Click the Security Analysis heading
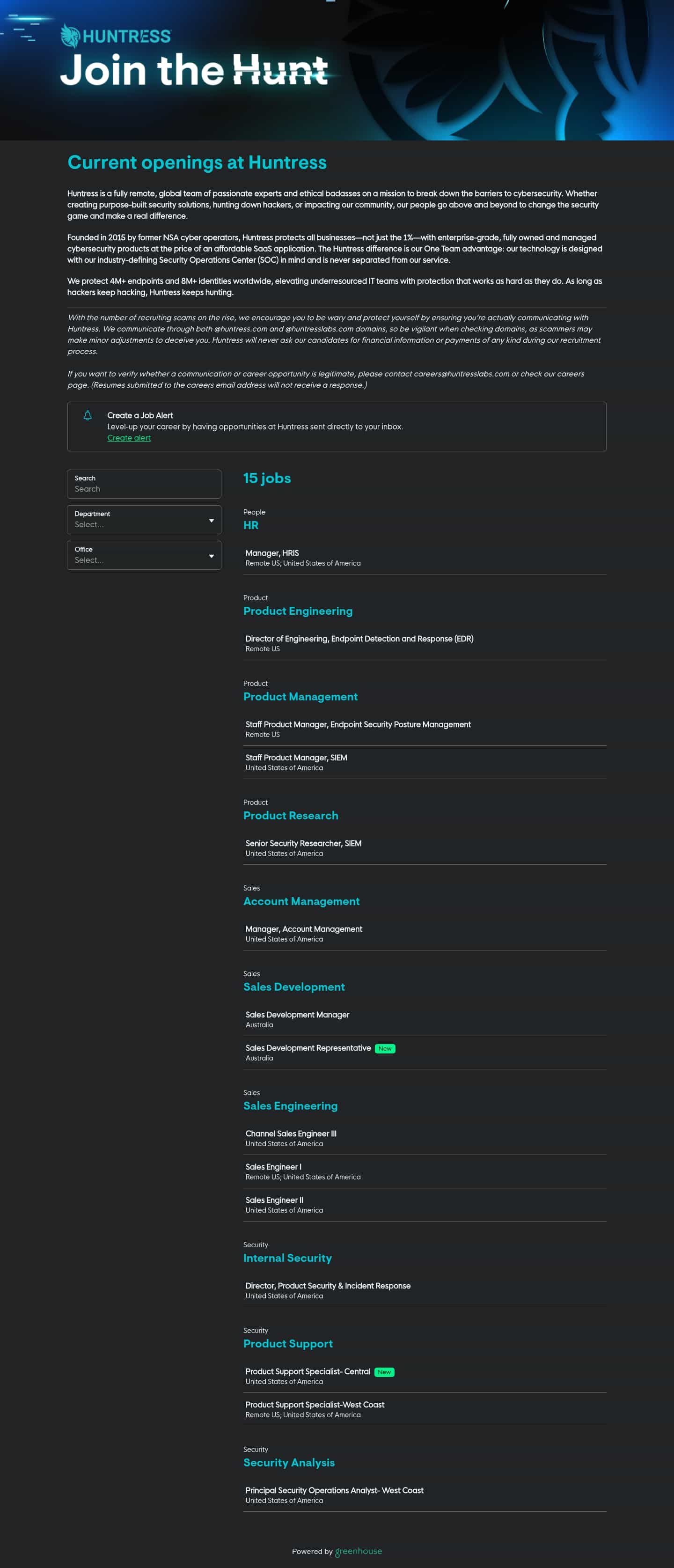Image resolution: width=674 pixels, height=1568 pixels. pyautogui.click(x=289, y=1463)
